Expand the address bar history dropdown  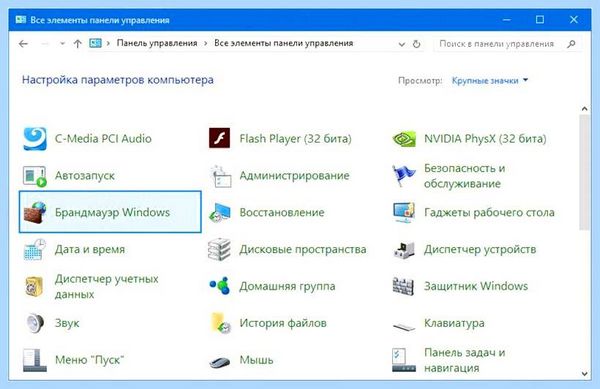point(402,44)
